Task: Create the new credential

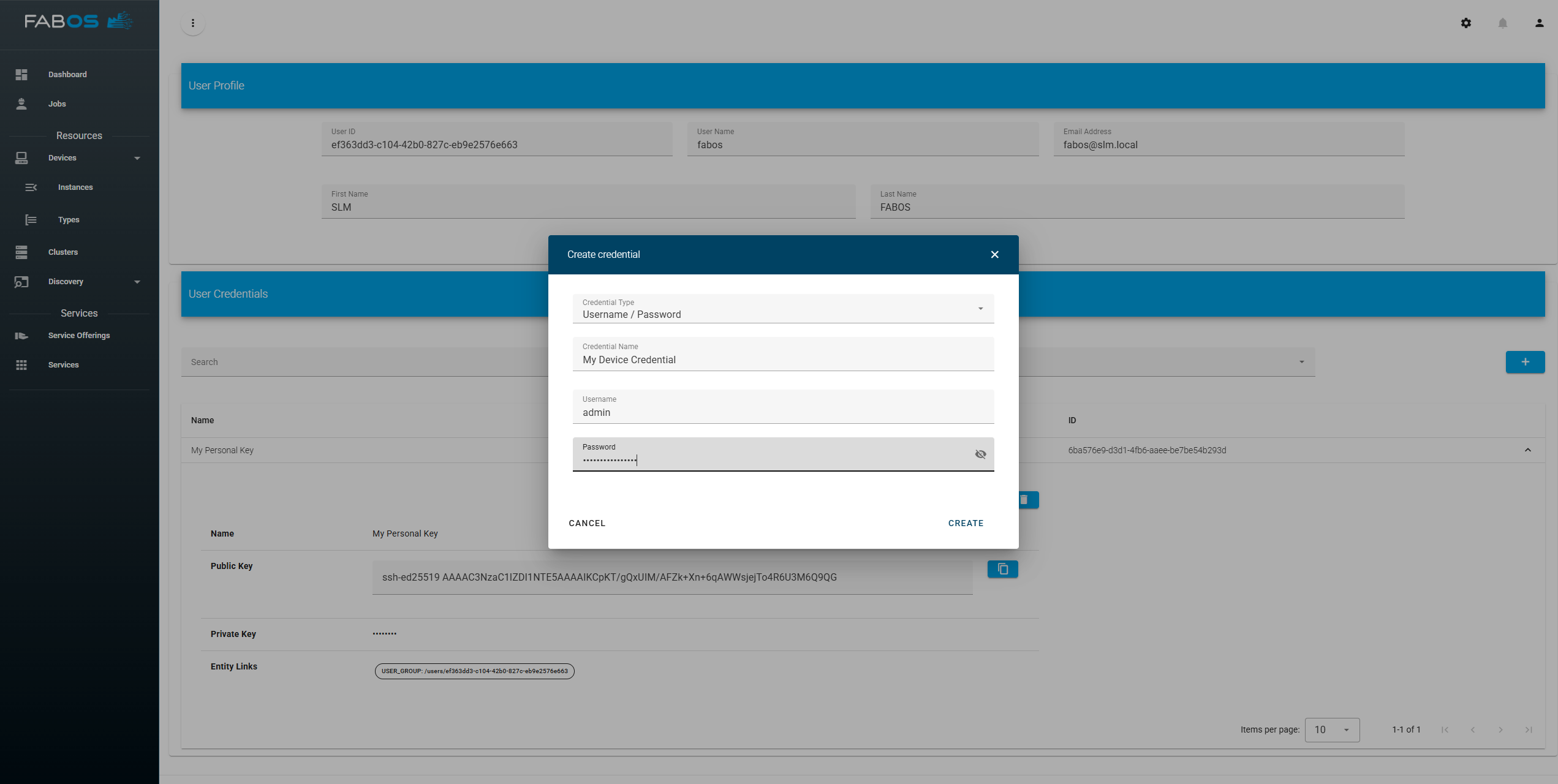Action: [x=966, y=523]
